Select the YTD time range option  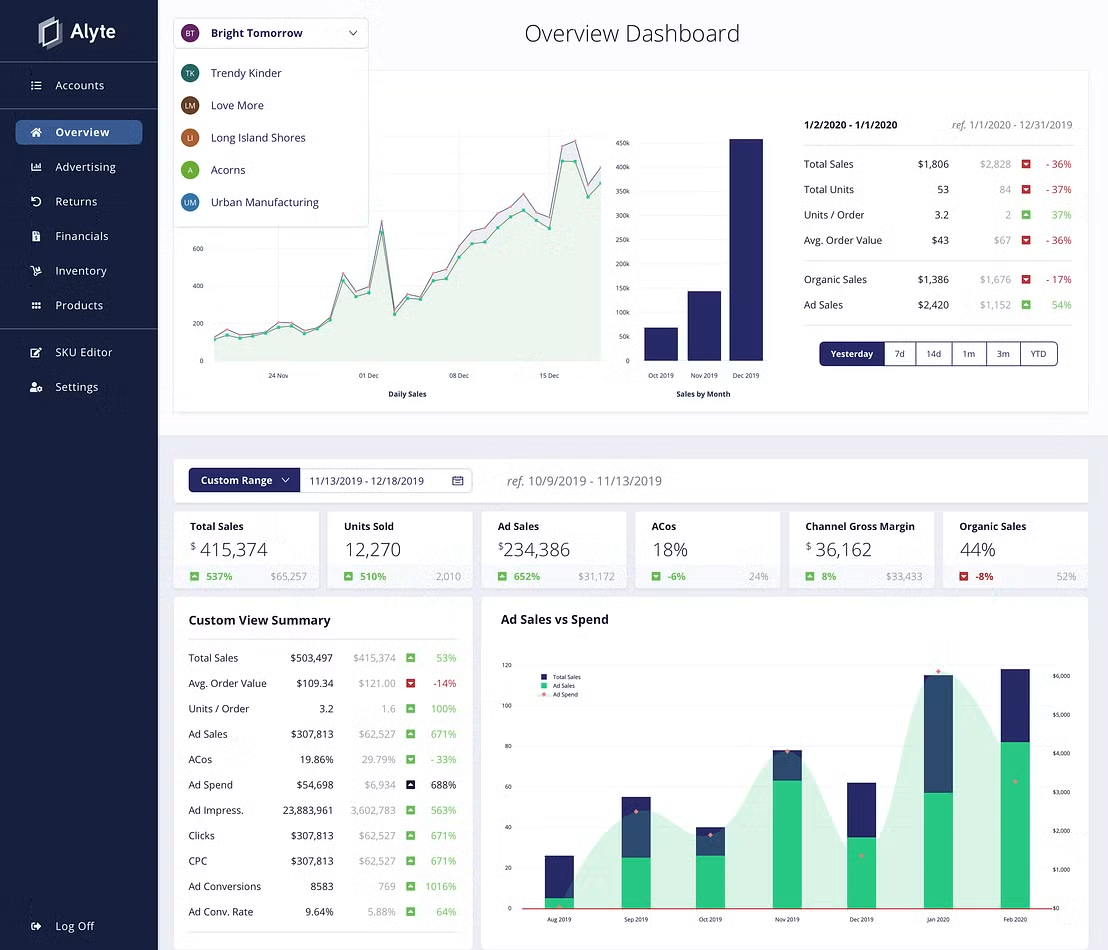1038,354
